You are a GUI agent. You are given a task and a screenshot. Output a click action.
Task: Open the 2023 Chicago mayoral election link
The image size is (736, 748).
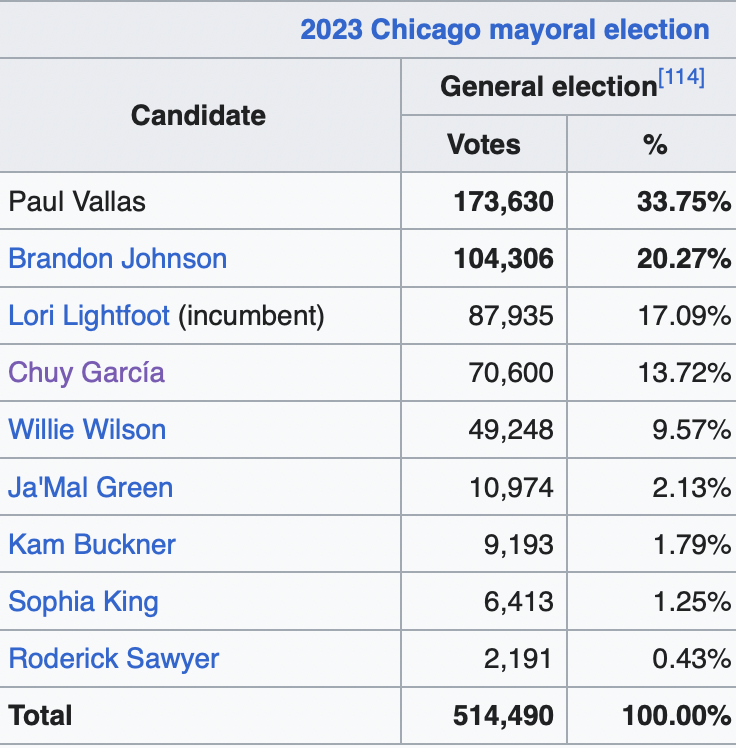click(x=505, y=29)
